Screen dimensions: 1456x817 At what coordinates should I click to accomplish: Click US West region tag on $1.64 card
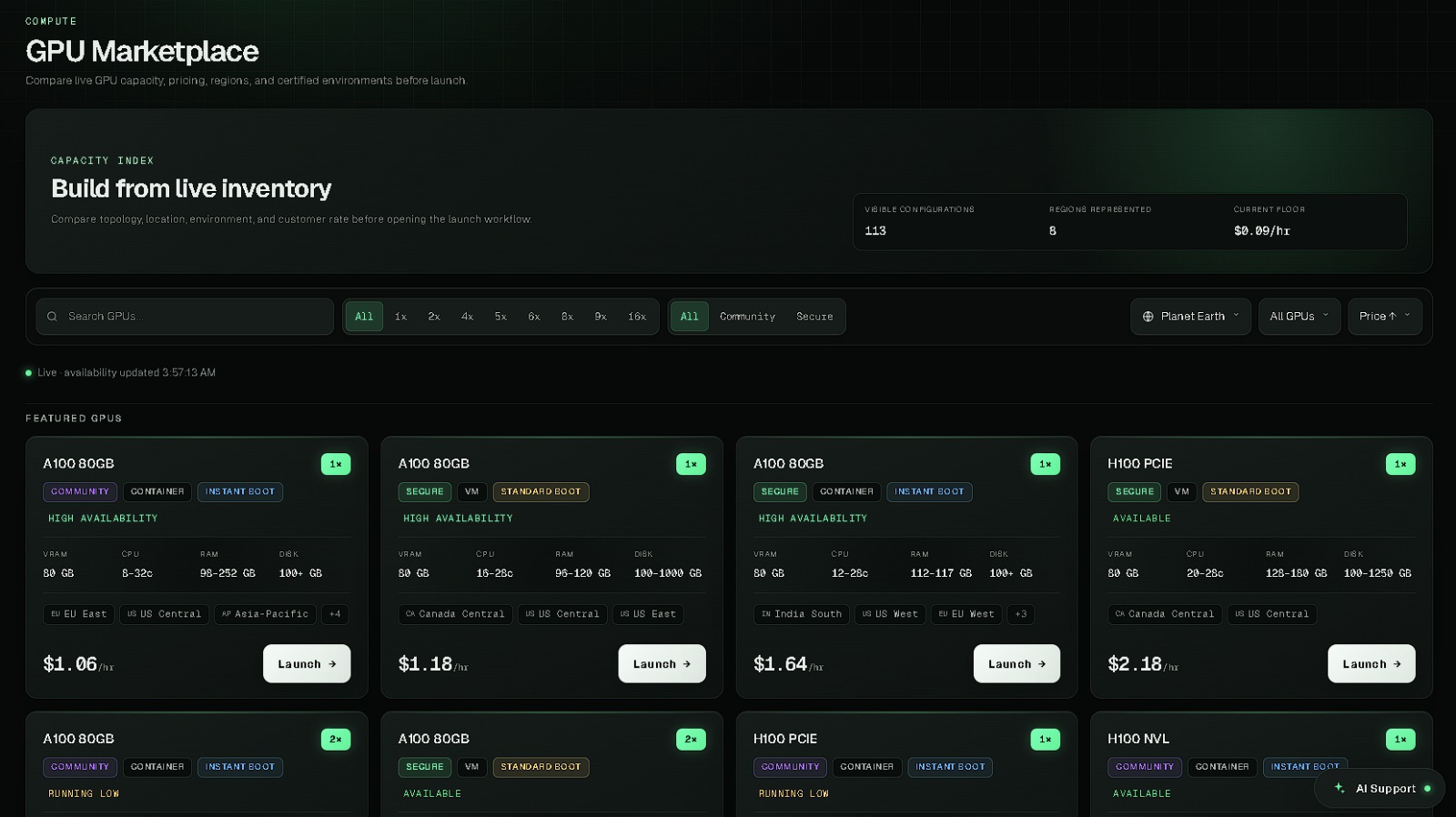[890, 614]
